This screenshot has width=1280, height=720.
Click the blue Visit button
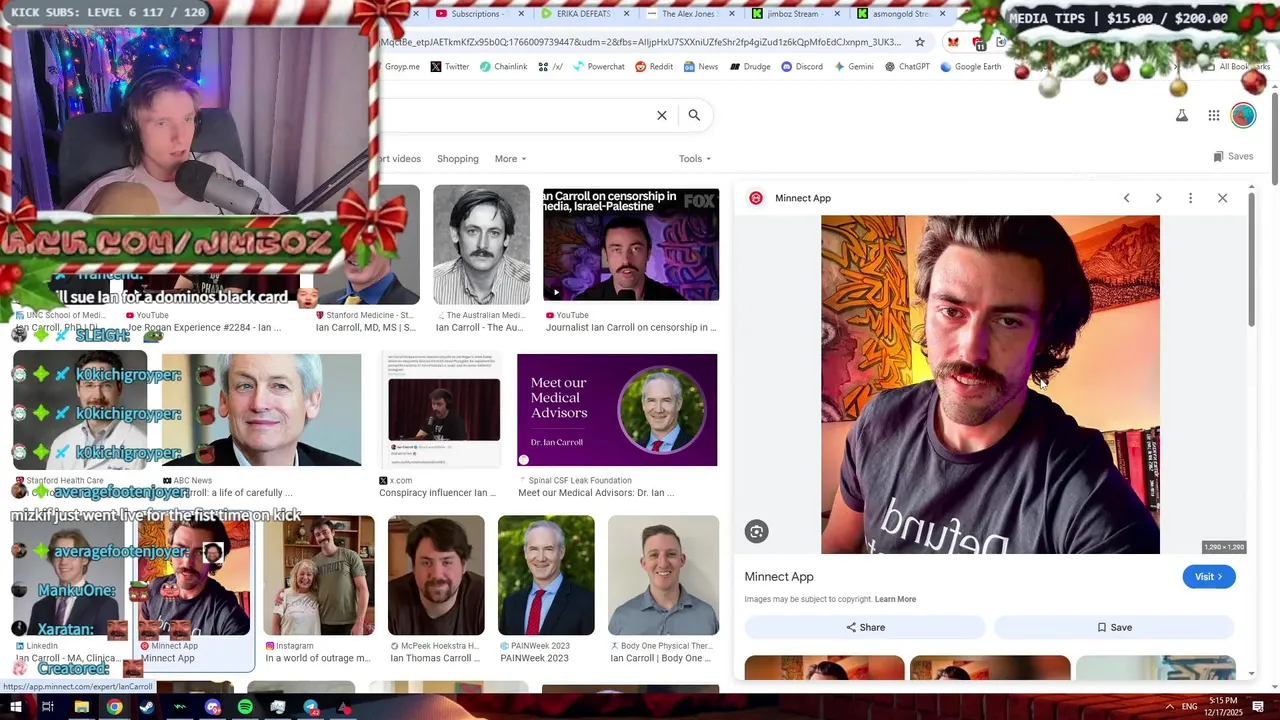click(1208, 577)
